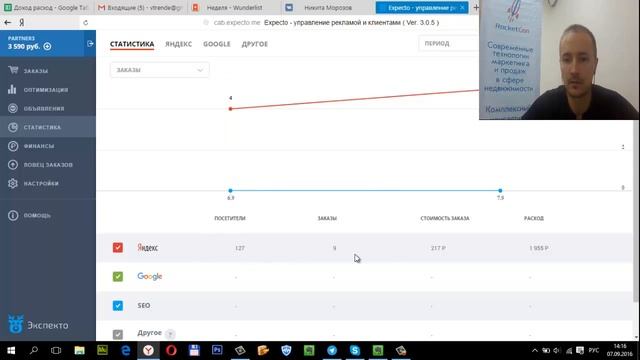Switch to Никита Морозов browser tab

tap(327, 7)
